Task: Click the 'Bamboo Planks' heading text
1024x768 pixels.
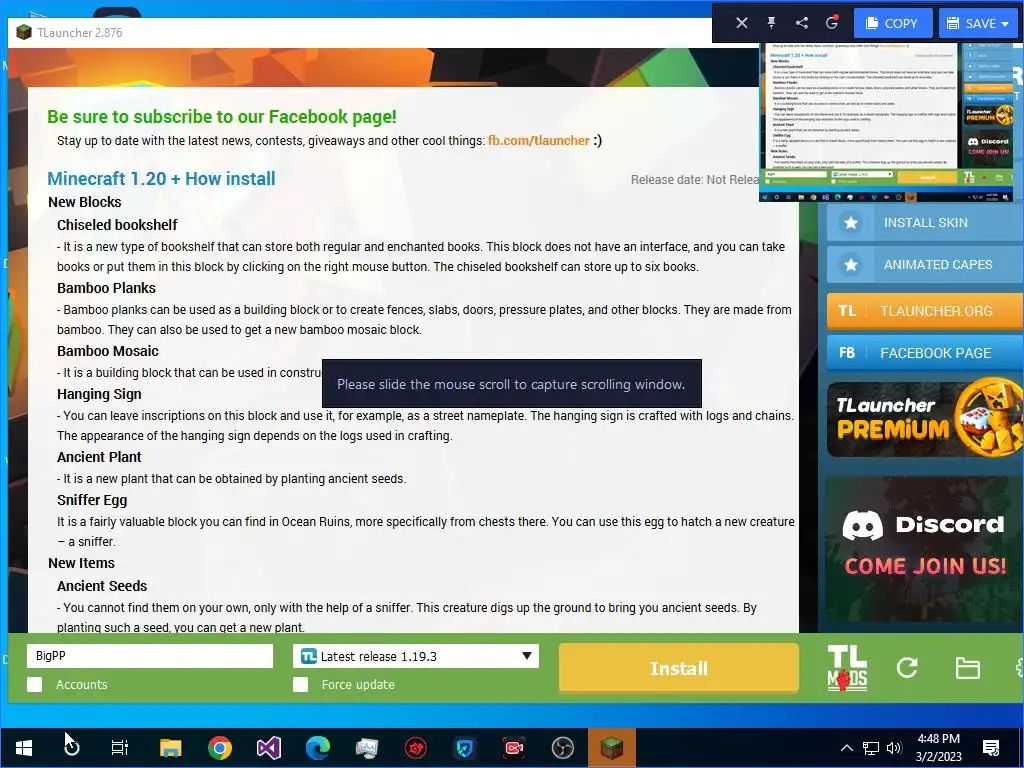Action: [106, 288]
